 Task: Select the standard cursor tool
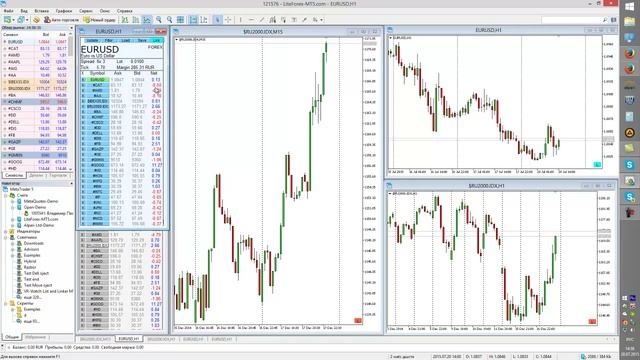click(217, 20)
